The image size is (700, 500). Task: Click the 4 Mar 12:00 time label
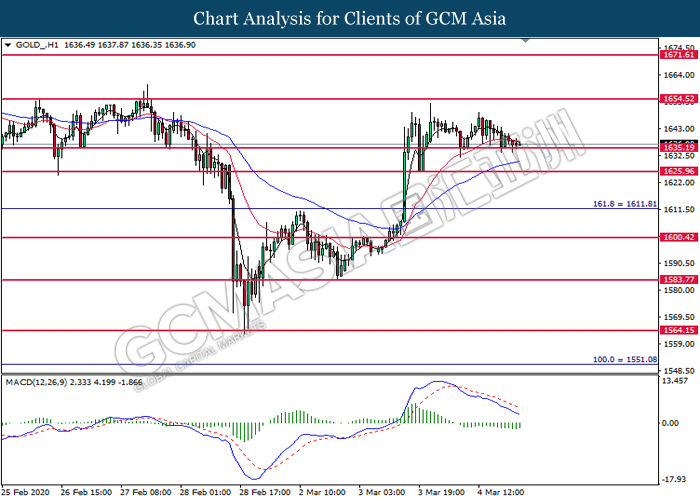point(500,492)
